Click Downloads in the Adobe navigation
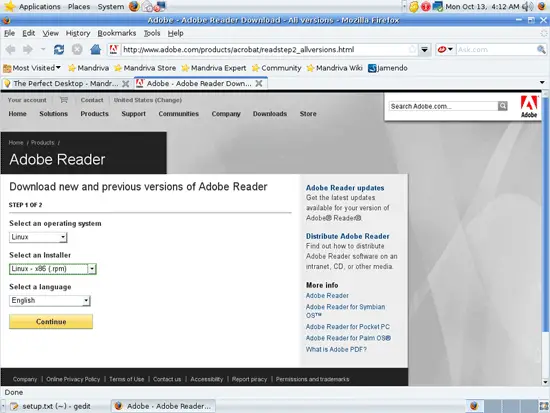The height and width of the screenshot is (413, 550). [270, 114]
